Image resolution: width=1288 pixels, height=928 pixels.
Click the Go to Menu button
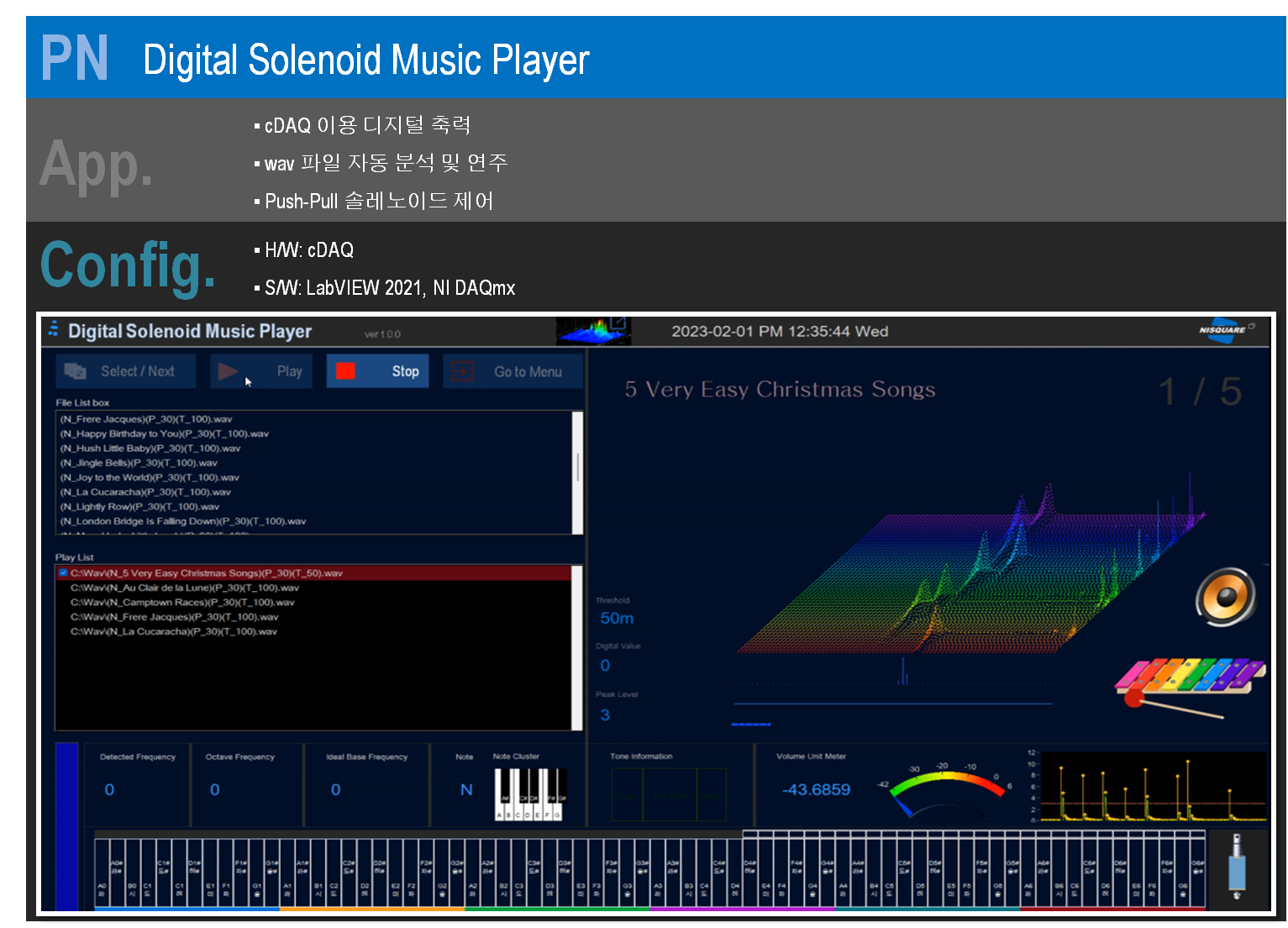click(512, 371)
